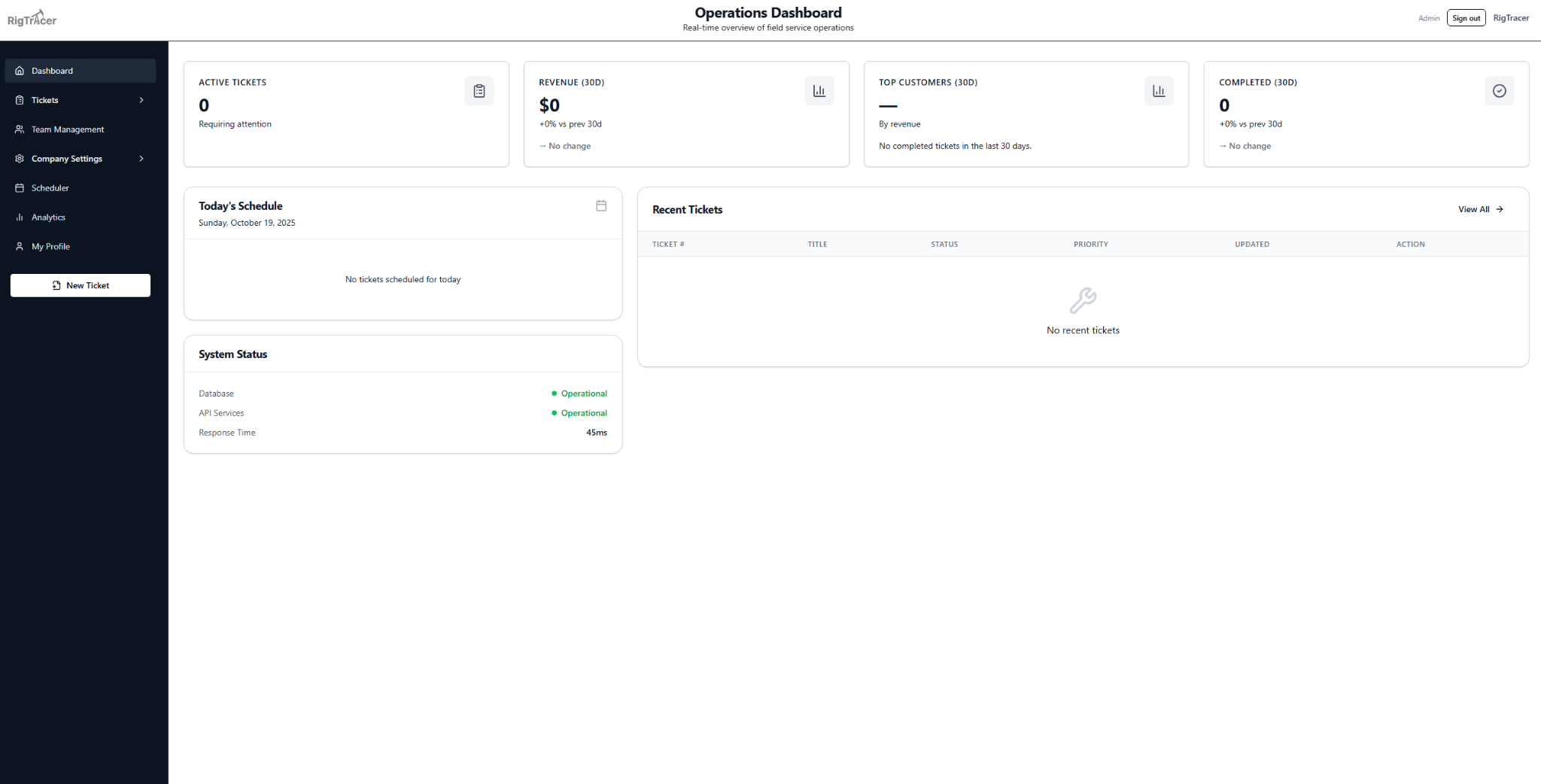
Task: Click the chart icon on Top Customers card
Action: (1159, 90)
